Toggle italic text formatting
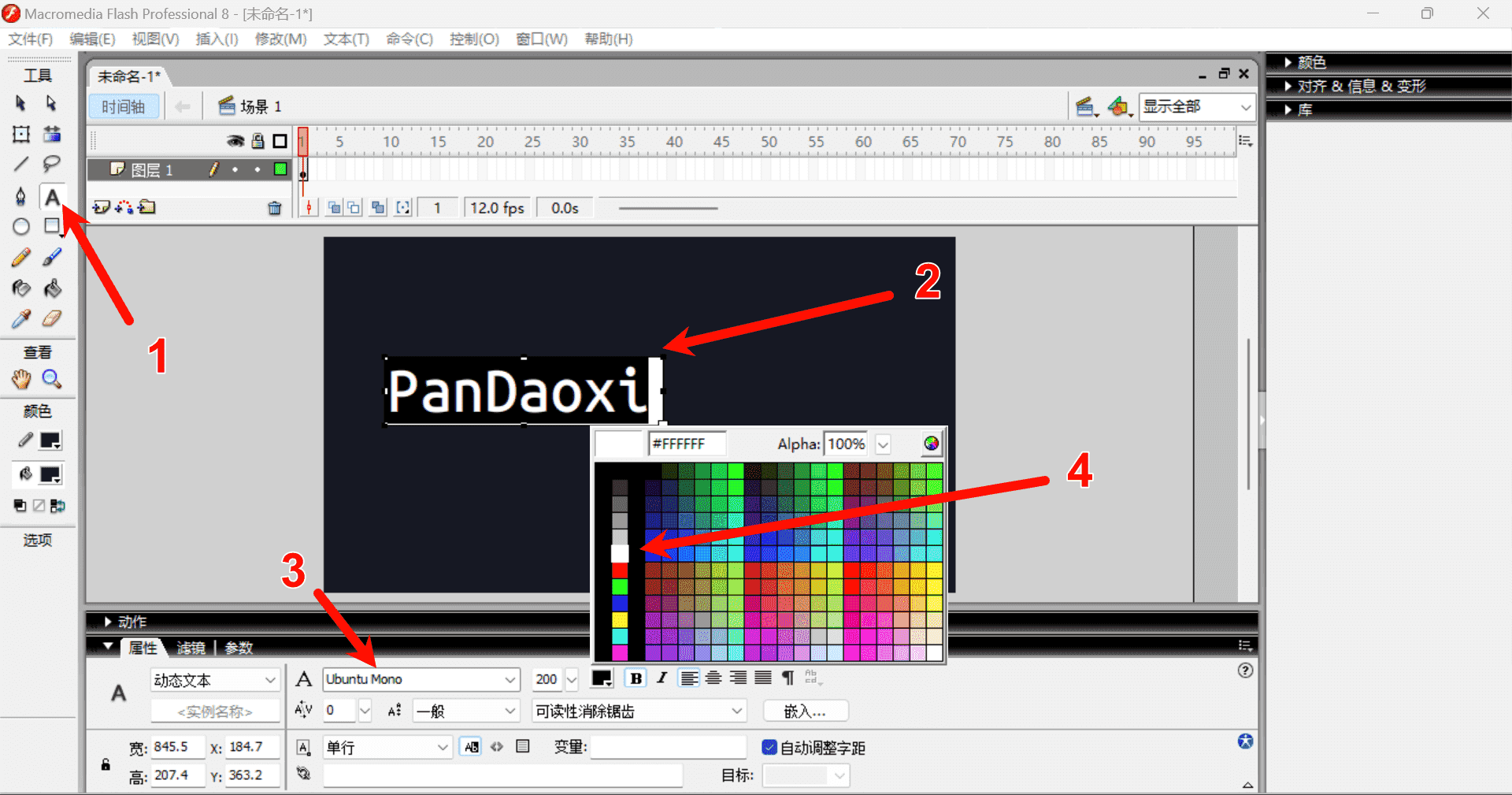This screenshot has width=1512, height=795. pyautogui.click(x=661, y=678)
